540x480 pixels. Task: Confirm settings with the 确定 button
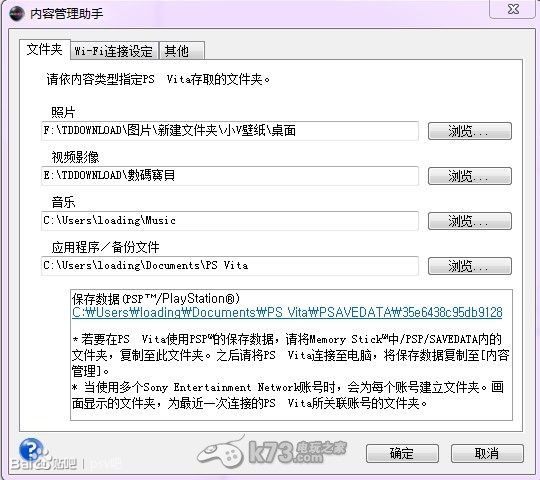pos(402,453)
